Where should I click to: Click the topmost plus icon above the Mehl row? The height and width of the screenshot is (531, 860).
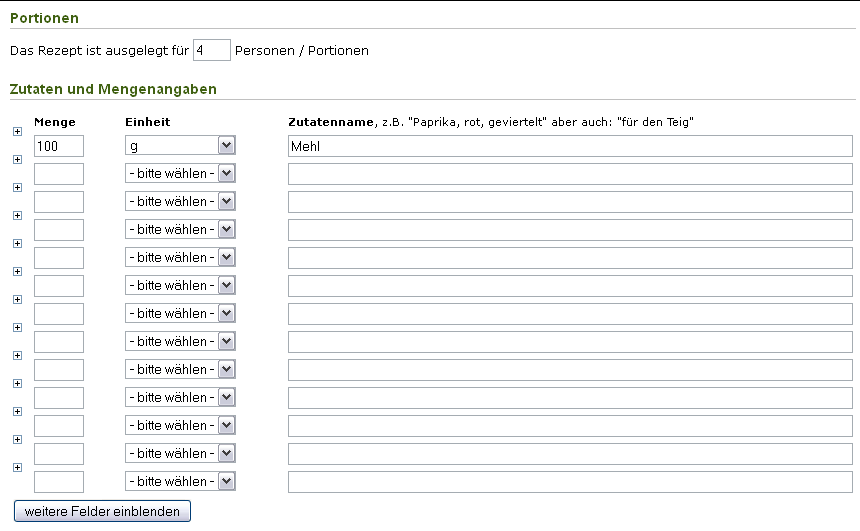click(x=17, y=131)
